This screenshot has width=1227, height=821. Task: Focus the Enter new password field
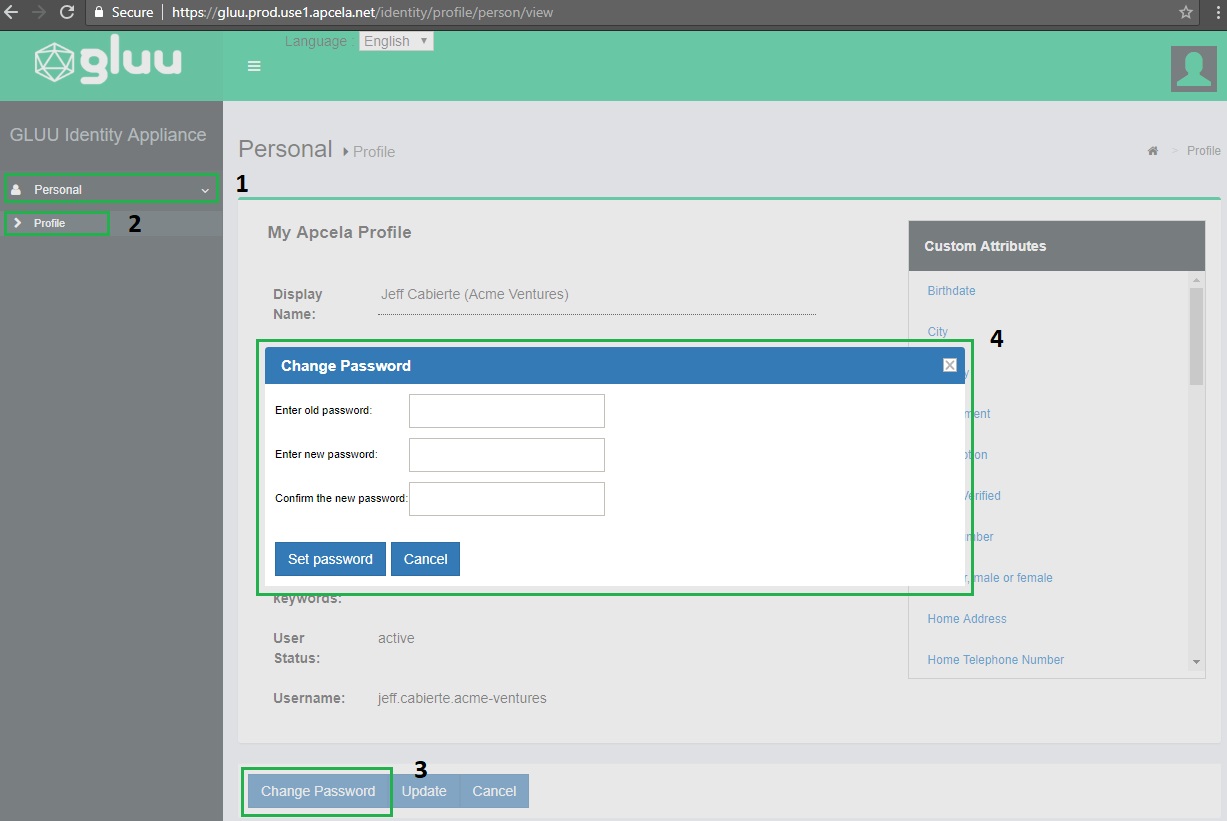pos(507,455)
